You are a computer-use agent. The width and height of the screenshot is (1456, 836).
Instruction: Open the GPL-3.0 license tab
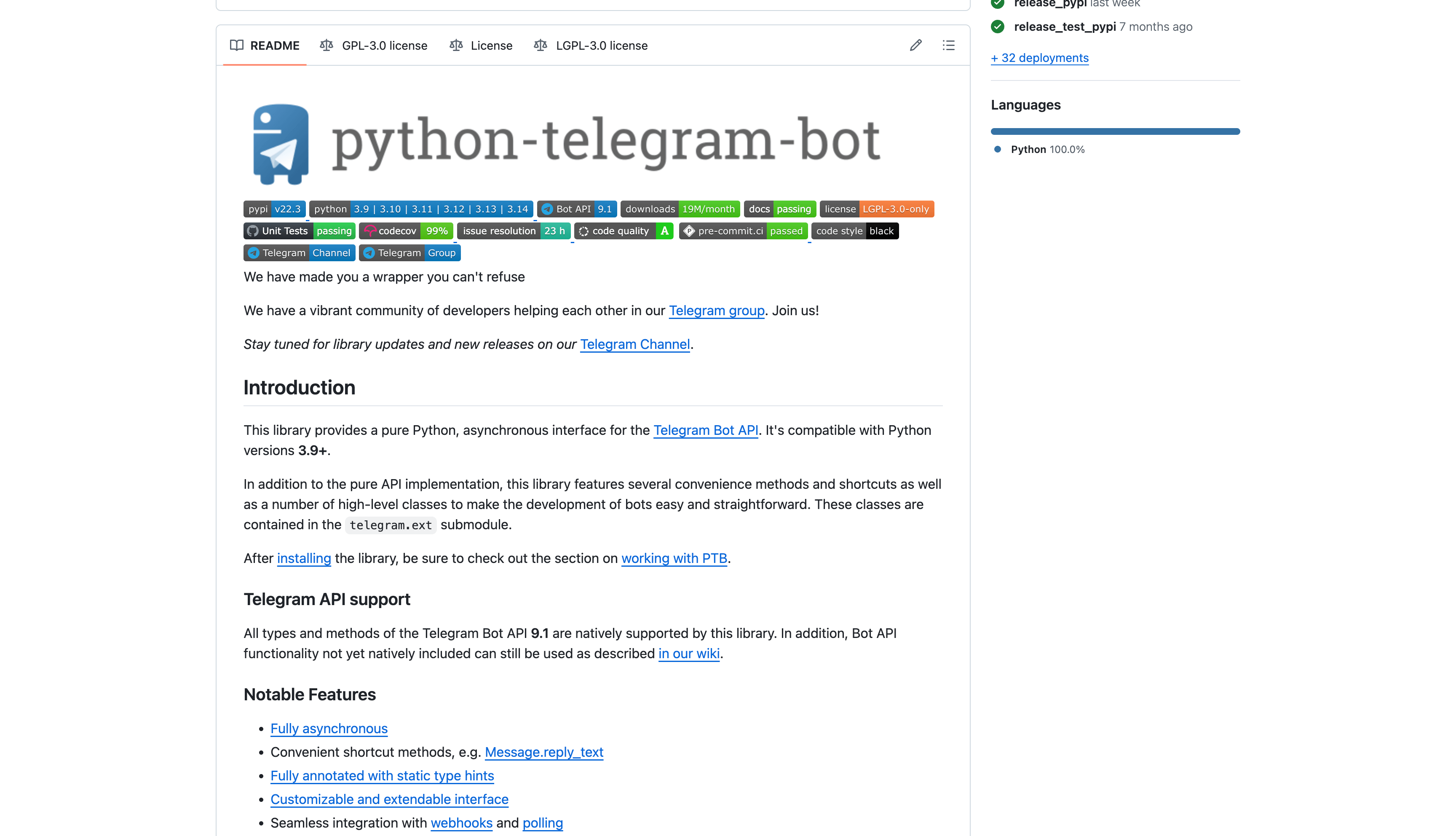tap(374, 46)
